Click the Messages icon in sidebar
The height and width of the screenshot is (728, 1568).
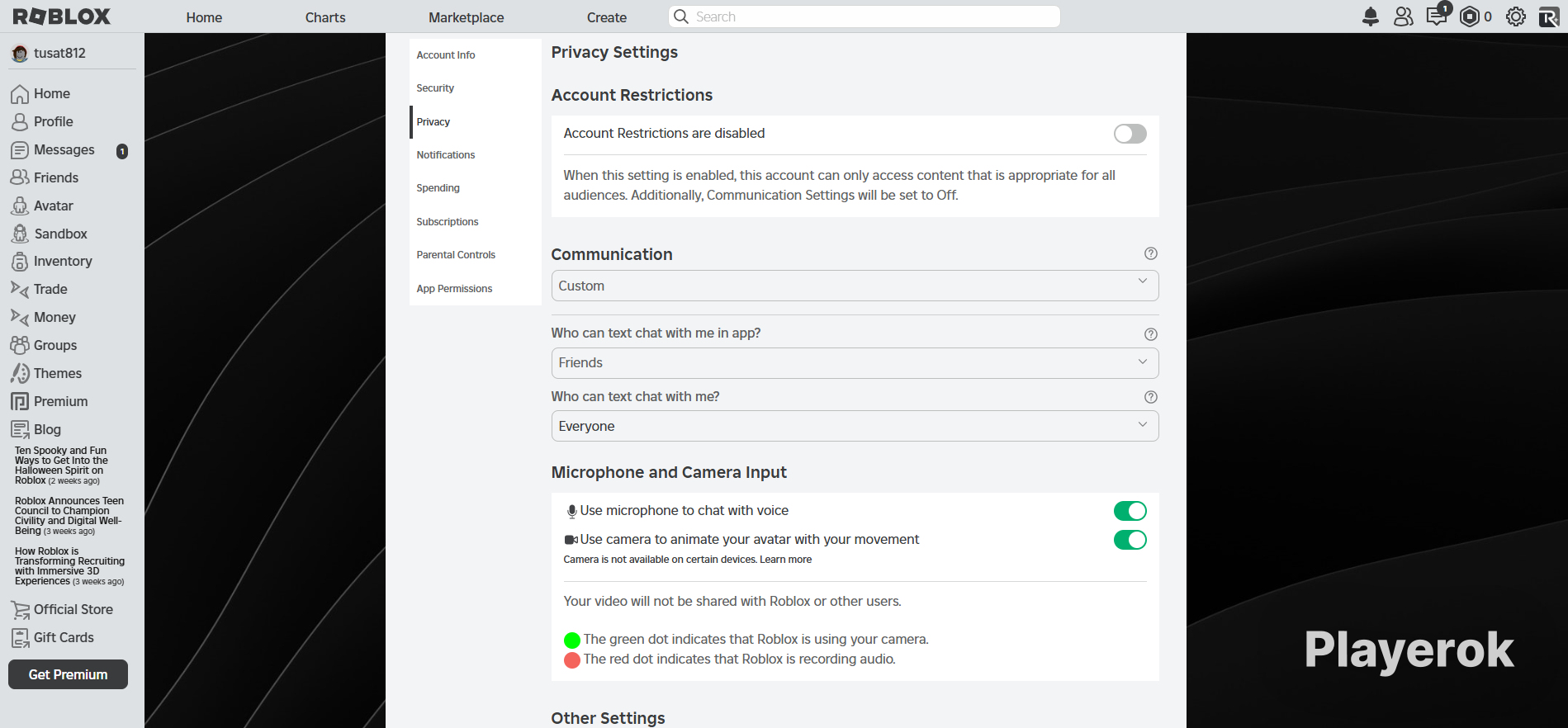[x=20, y=150]
